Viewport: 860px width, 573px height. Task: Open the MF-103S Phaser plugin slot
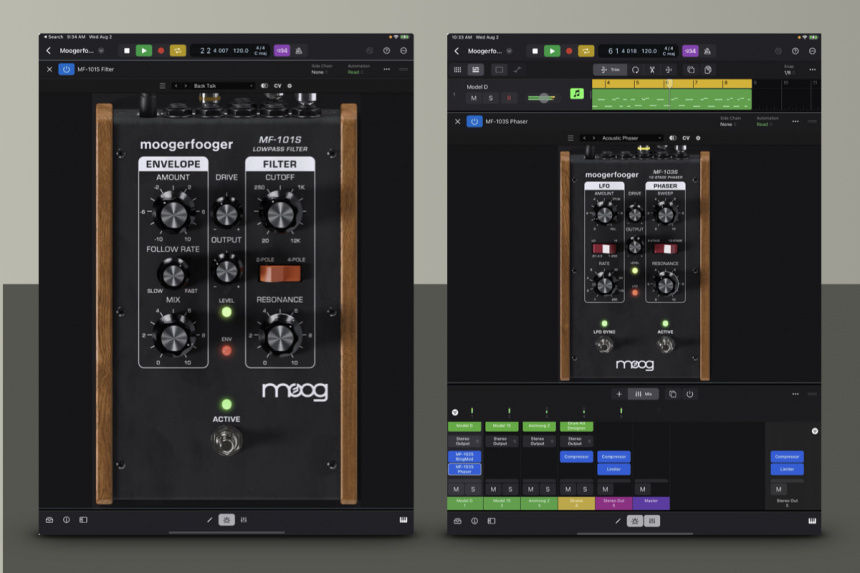465,469
